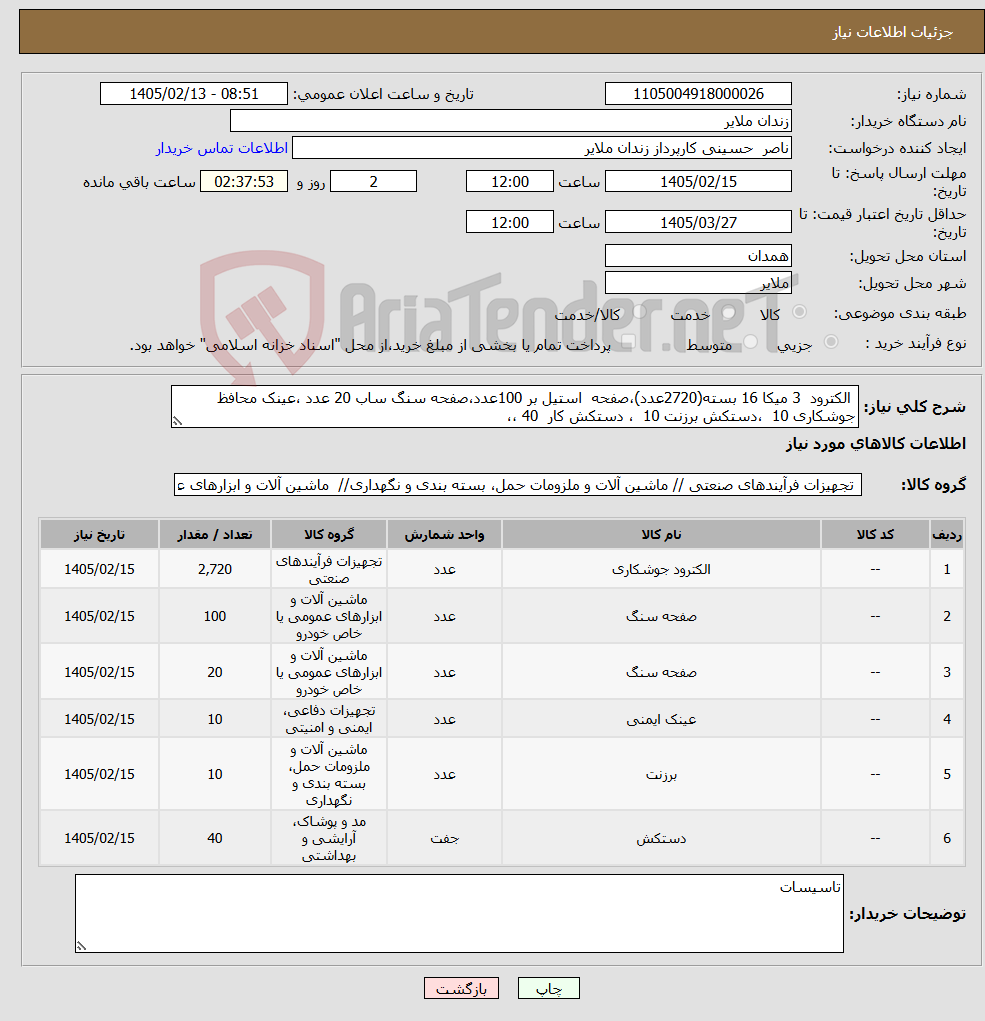Image resolution: width=985 pixels, height=1021 pixels.
Task: Click the برزنت item cell
Action: click(x=661, y=774)
